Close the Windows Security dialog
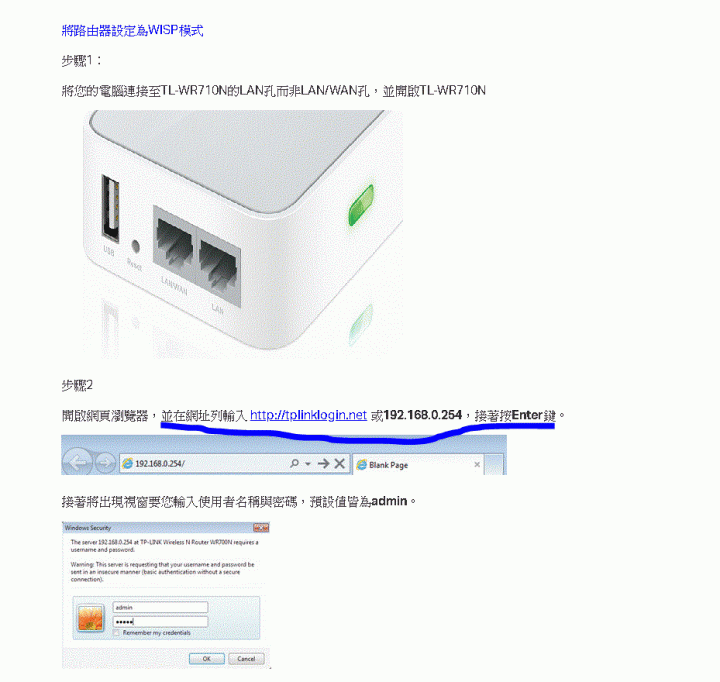 click(261, 528)
